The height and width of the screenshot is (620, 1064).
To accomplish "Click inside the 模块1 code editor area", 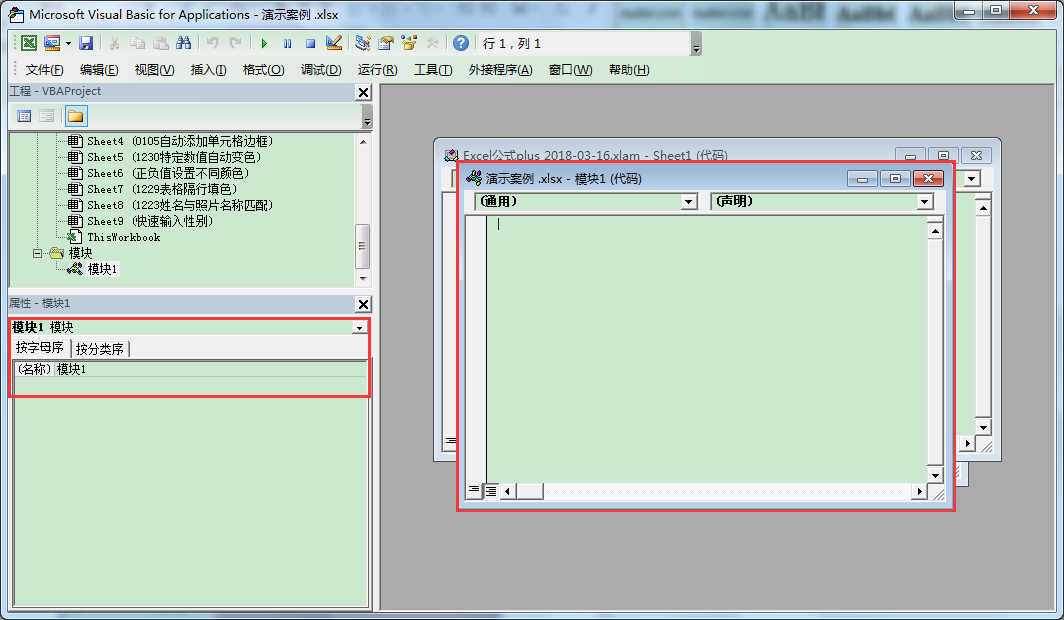I will pos(706,349).
